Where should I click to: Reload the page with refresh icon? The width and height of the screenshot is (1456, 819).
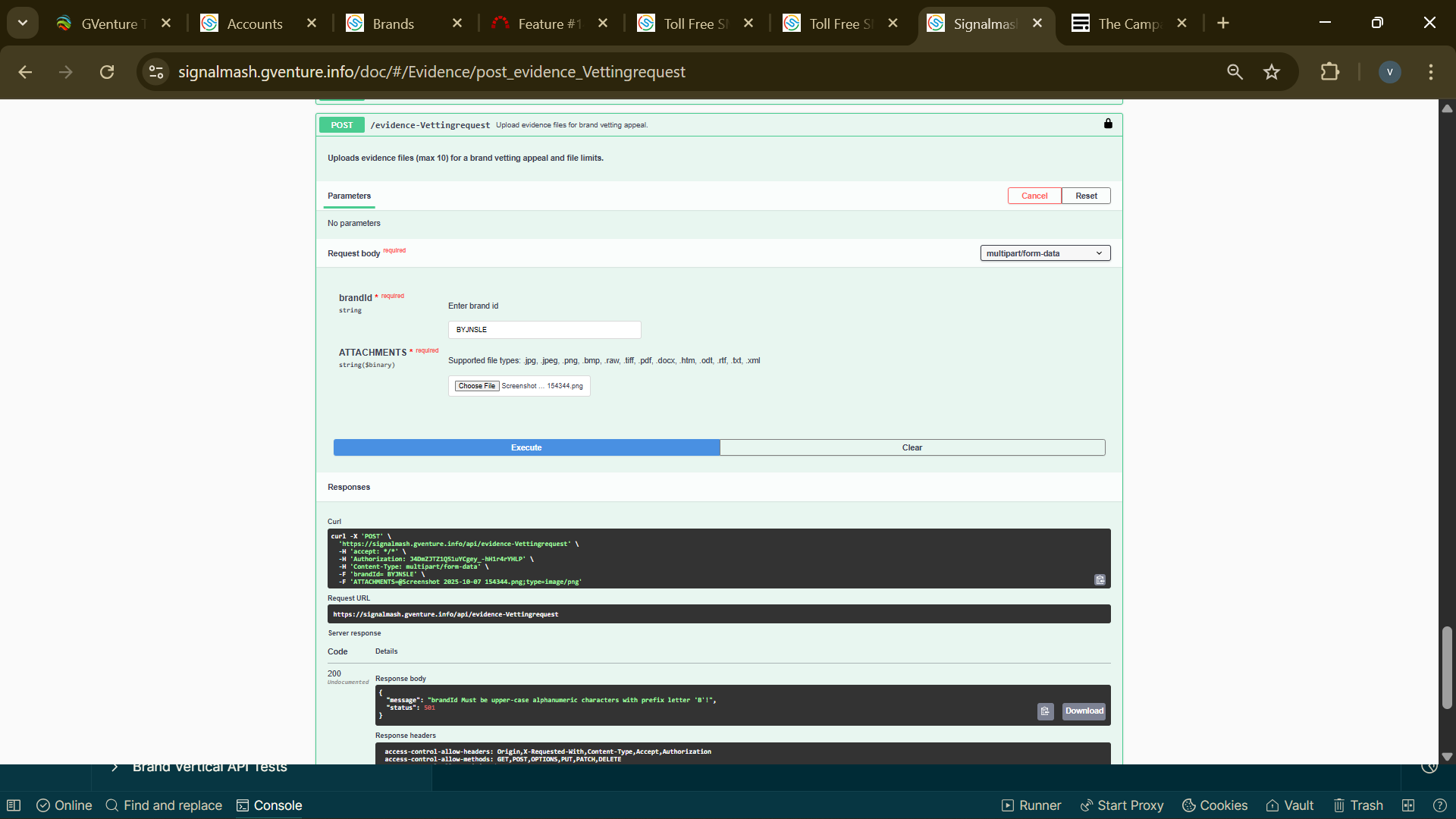point(107,72)
